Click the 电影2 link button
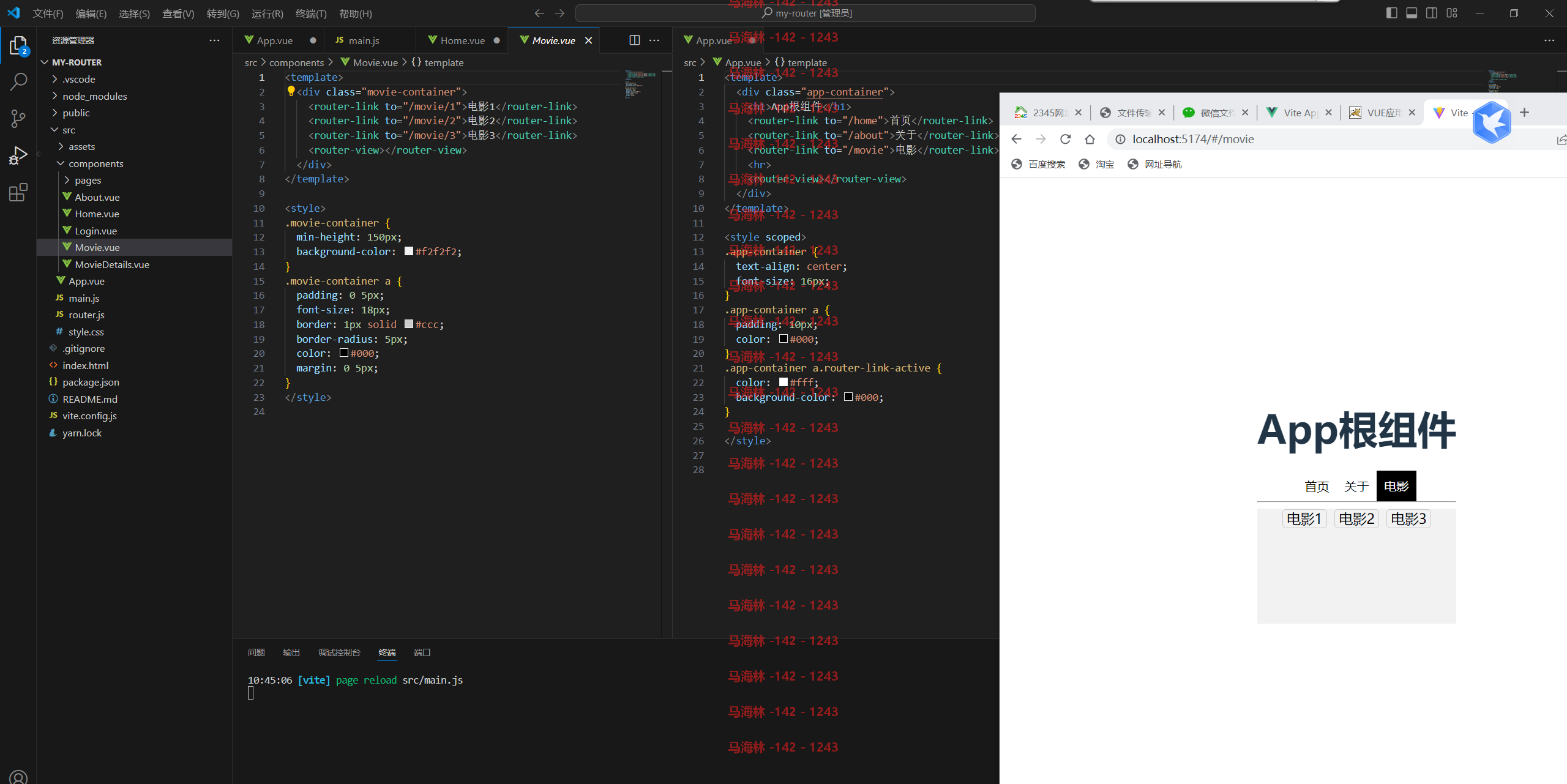Image resolution: width=1567 pixels, height=784 pixels. (x=1356, y=519)
